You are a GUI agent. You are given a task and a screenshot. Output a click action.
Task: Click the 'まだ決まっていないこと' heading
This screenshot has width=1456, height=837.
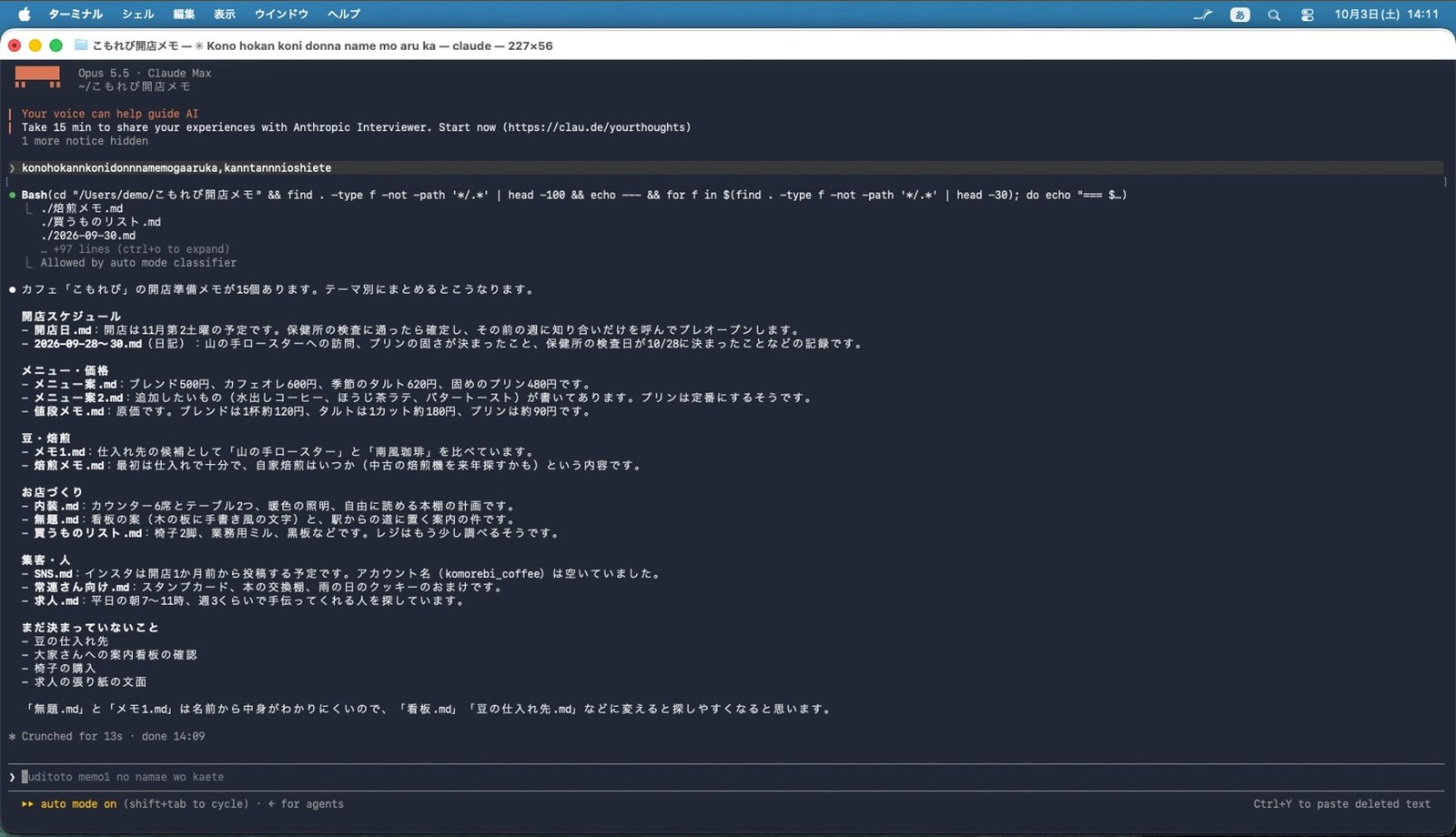(x=90, y=628)
